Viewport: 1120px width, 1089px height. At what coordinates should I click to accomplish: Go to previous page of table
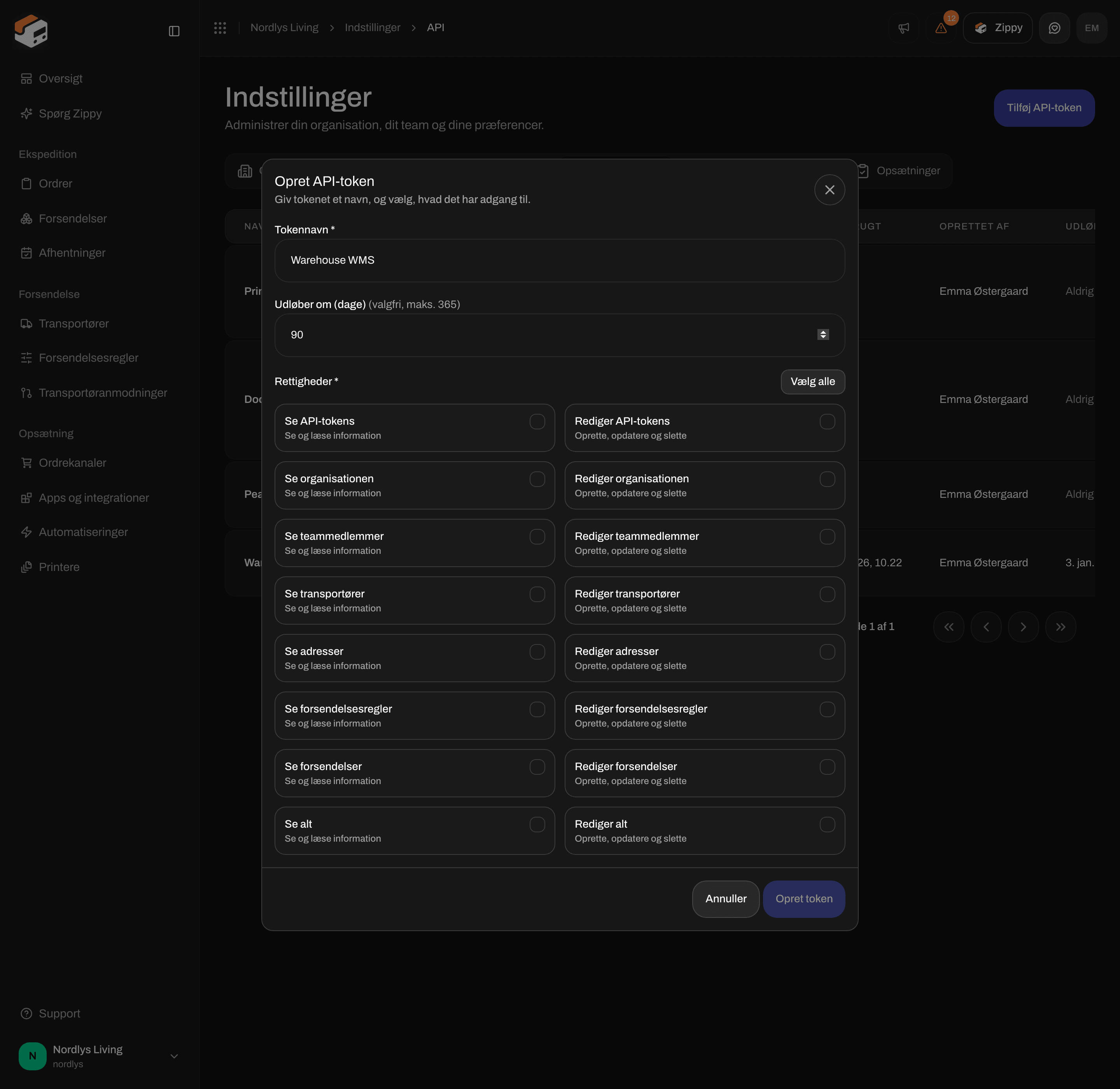[x=986, y=627]
